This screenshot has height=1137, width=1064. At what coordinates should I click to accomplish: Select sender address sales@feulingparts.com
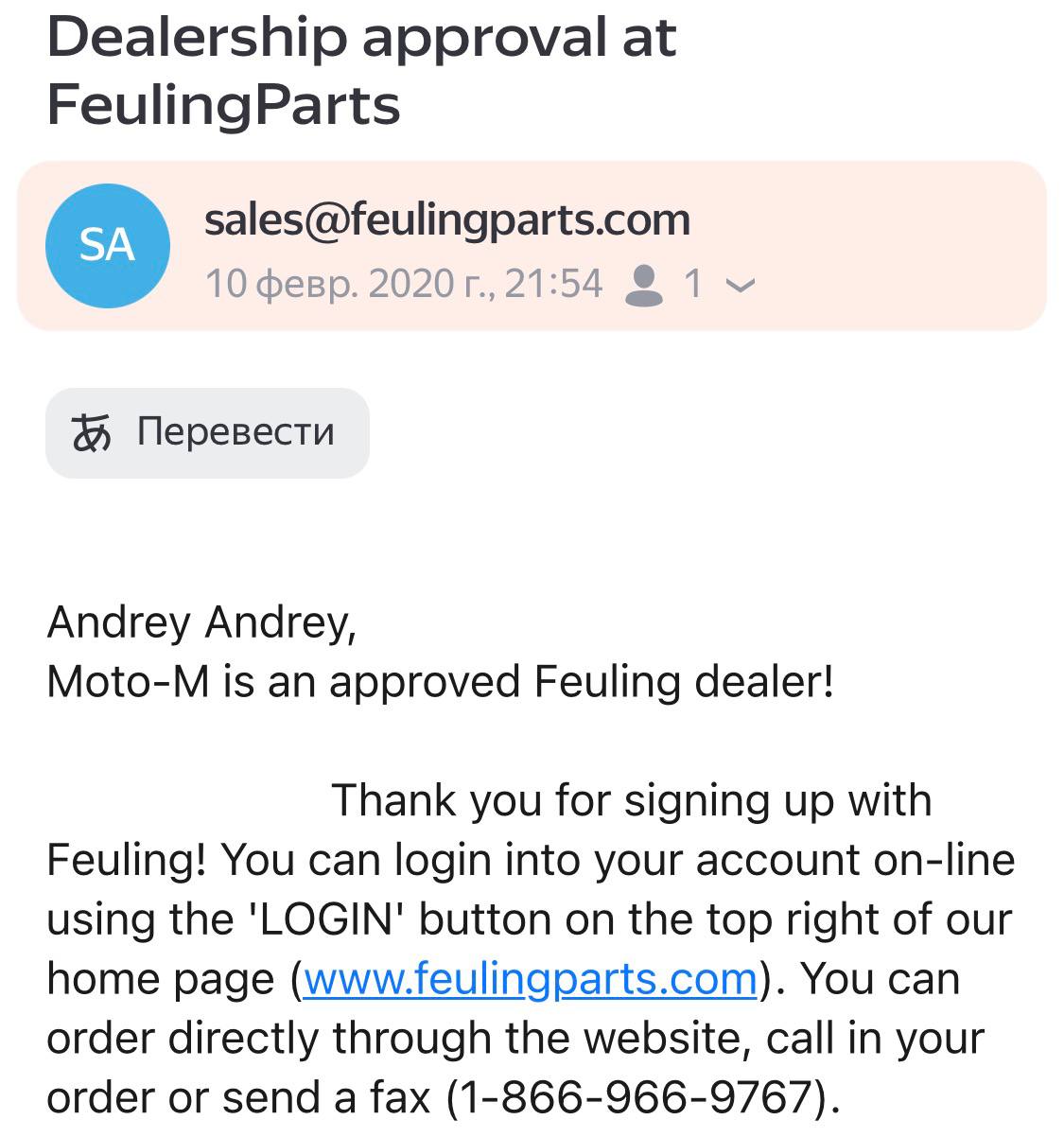click(447, 219)
